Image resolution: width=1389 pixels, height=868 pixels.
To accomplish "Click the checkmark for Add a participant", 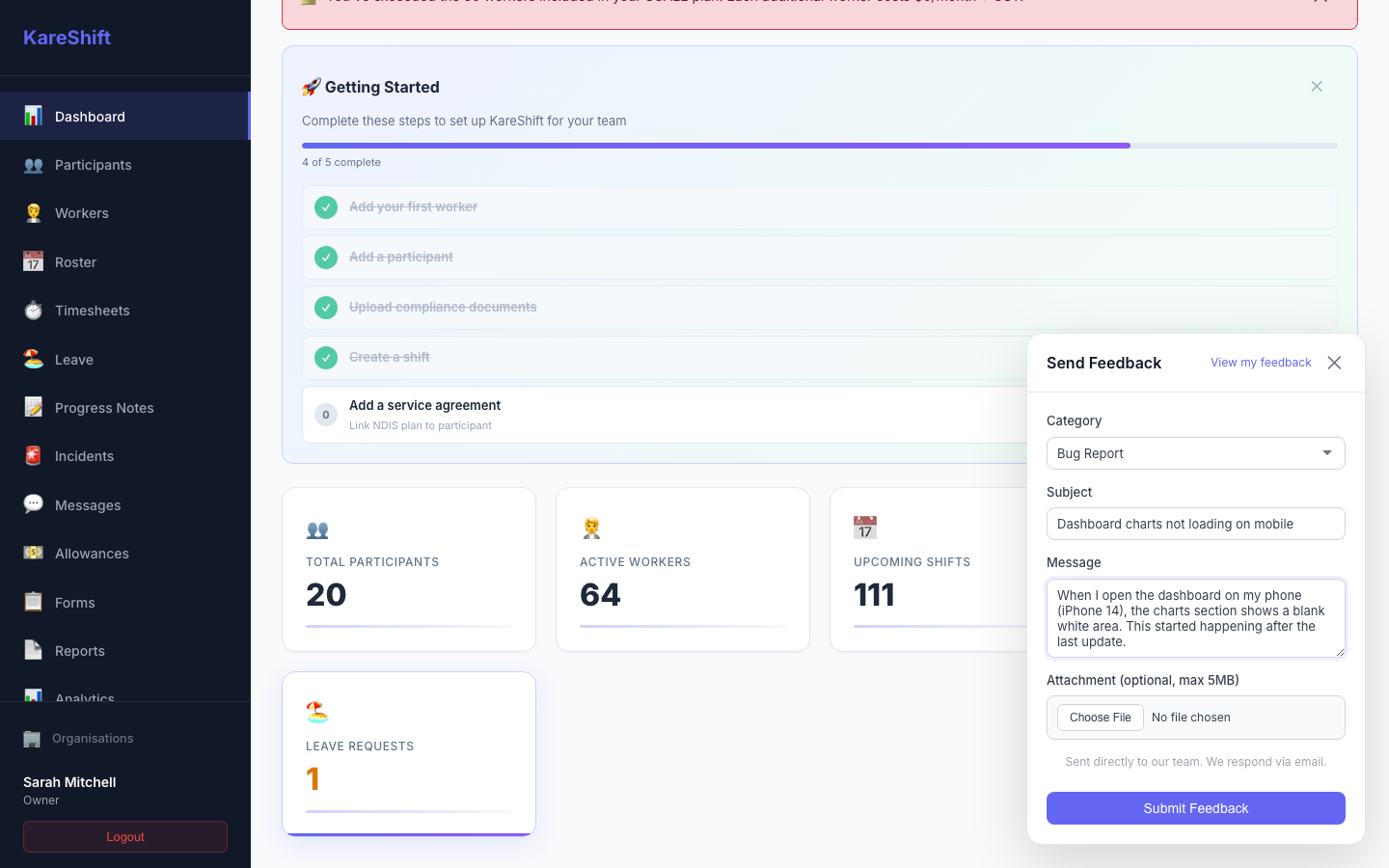I will point(326,258).
